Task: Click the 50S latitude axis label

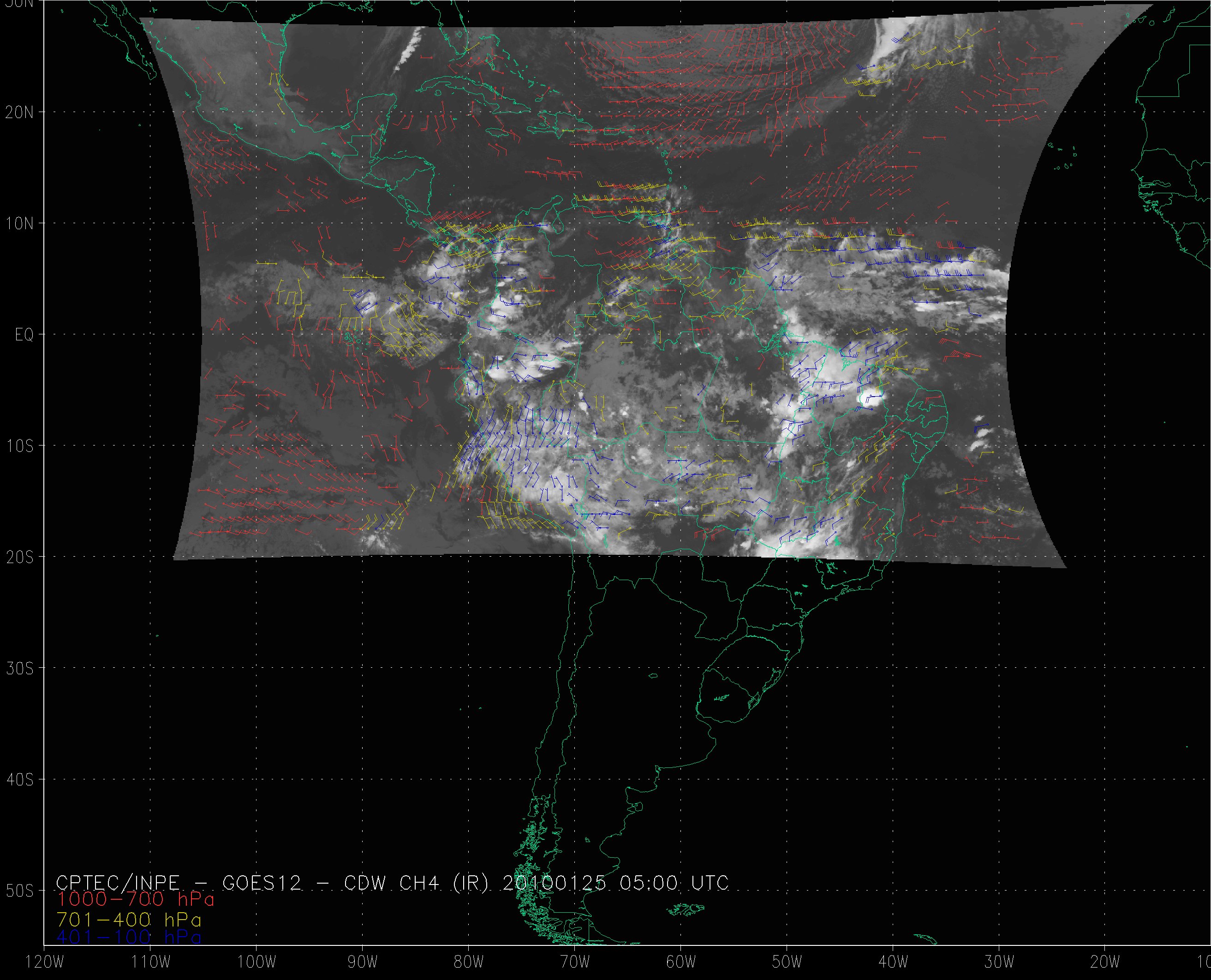Action: click(19, 891)
